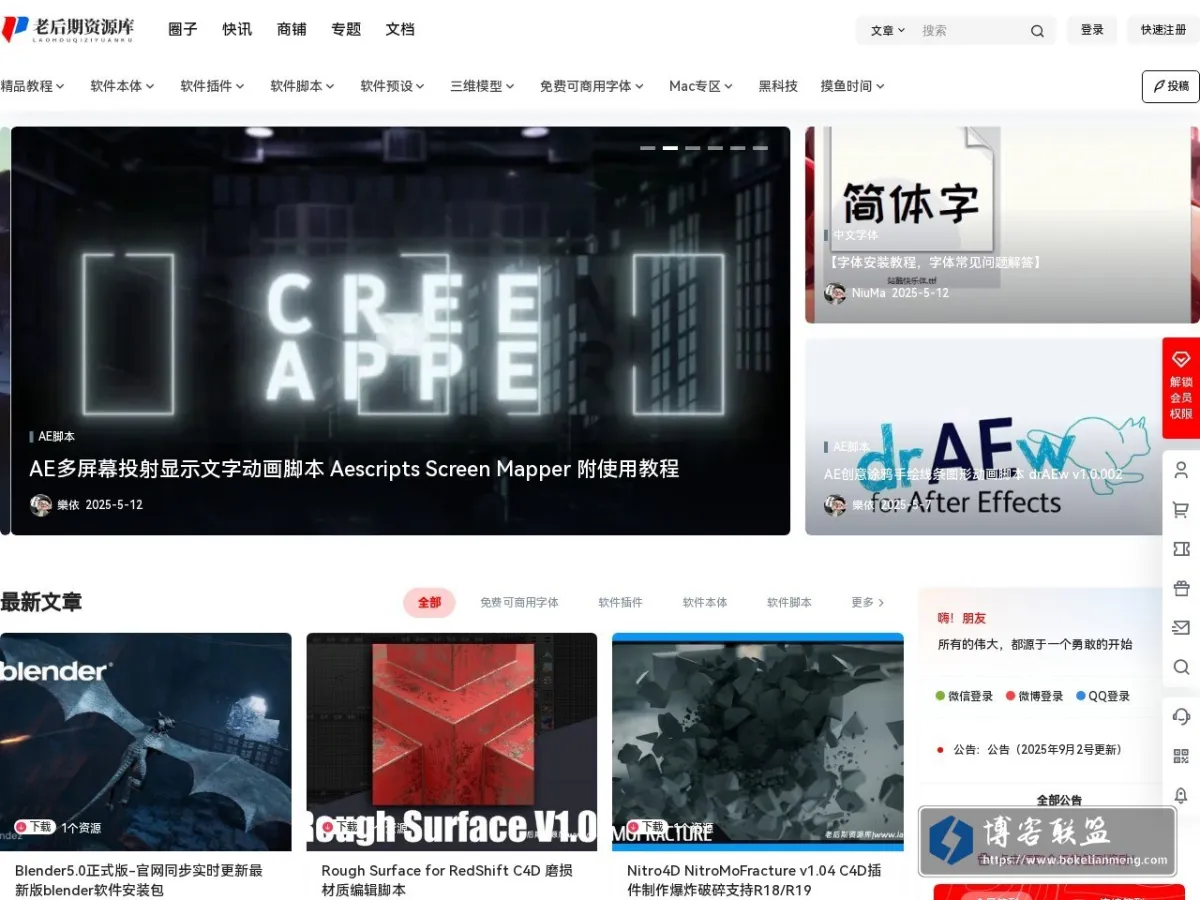Click the 下载 badge on Blender card
The image size is (1200, 900).
click(x=35, y=827)
